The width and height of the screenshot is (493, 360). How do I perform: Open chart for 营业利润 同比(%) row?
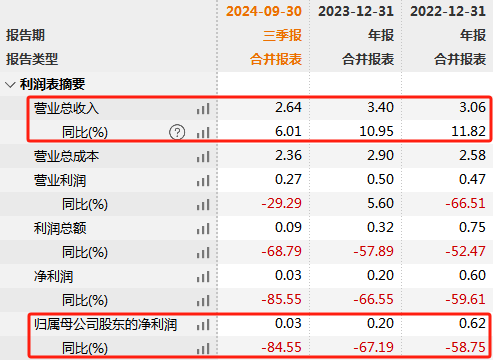[x=203, y=205]
